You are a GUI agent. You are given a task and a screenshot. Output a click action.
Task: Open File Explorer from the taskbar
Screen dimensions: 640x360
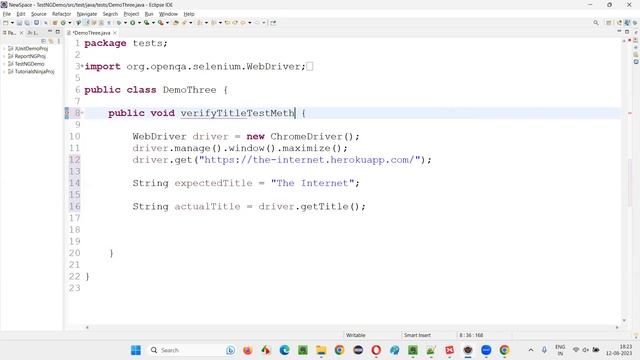tap(321, 350)
